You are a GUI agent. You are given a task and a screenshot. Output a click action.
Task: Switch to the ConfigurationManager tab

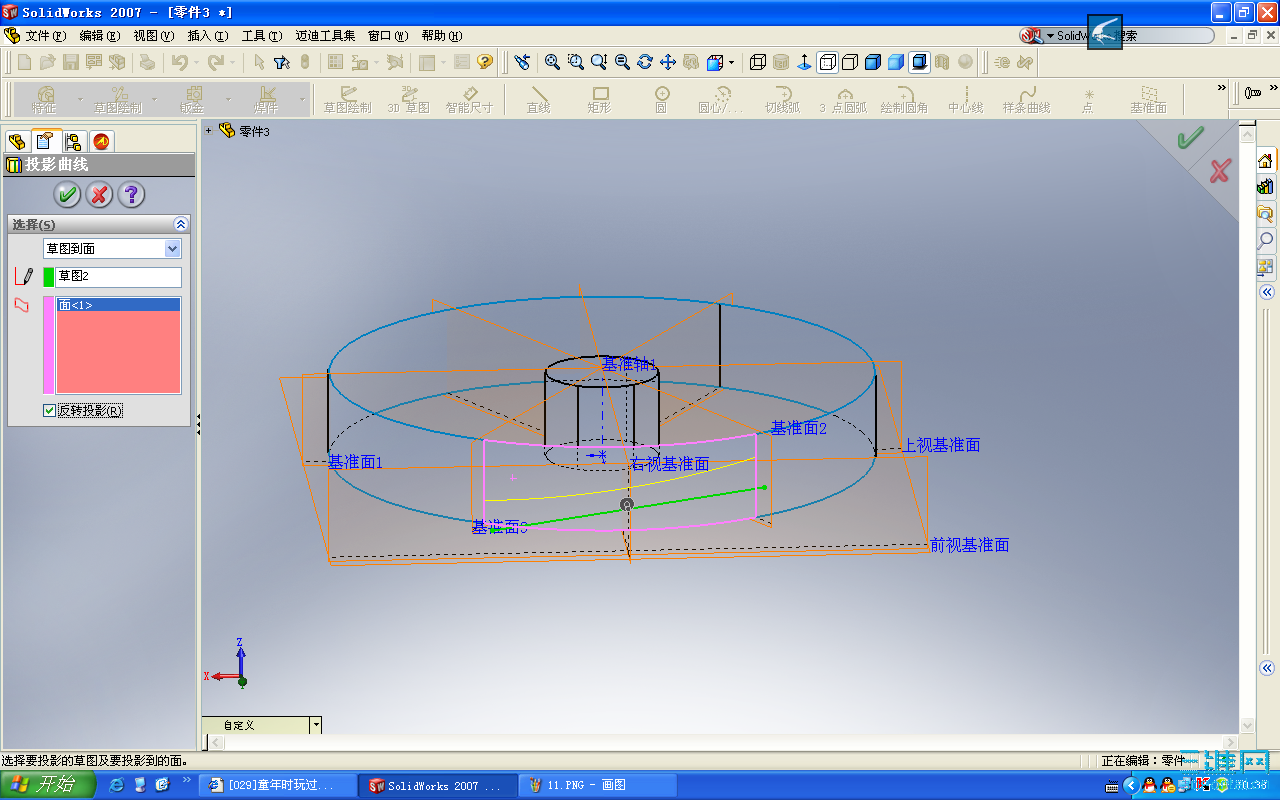[73, 141]
